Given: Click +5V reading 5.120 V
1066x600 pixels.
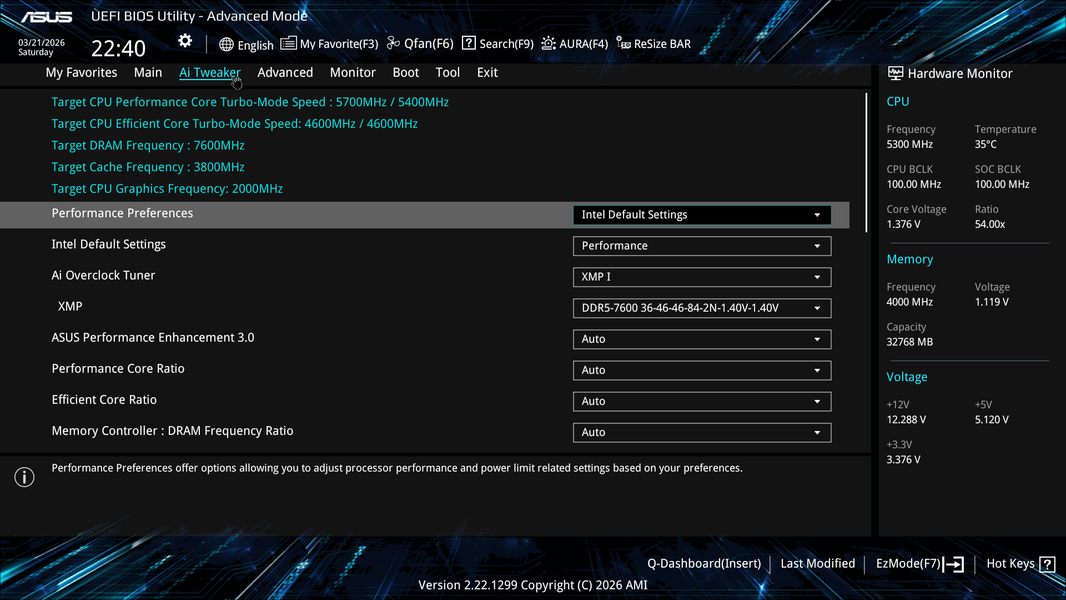Looking at the screenshot, I should point(992,420).
